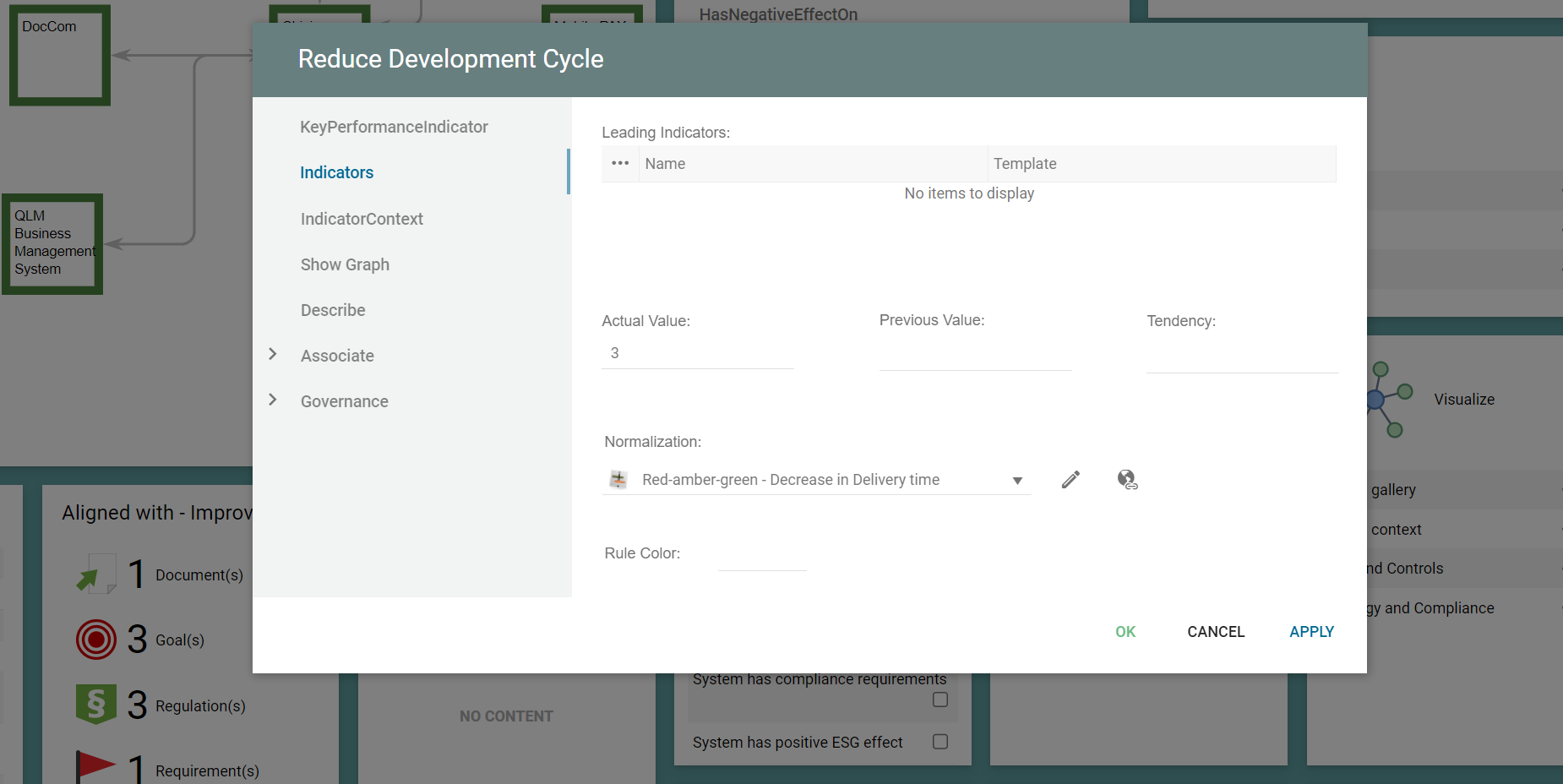
Task: Expand the Governance section chevron
Action: click(x=273, y=400)
